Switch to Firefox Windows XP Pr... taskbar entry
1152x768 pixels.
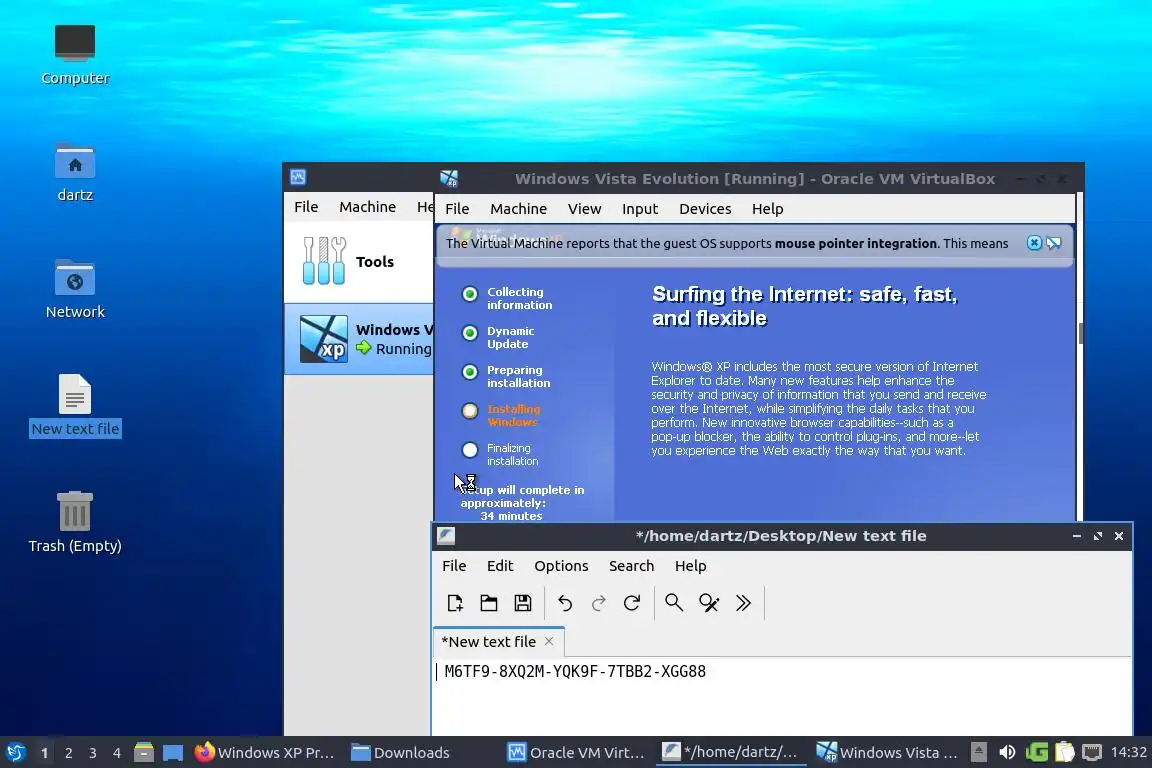tap(264, 753)
